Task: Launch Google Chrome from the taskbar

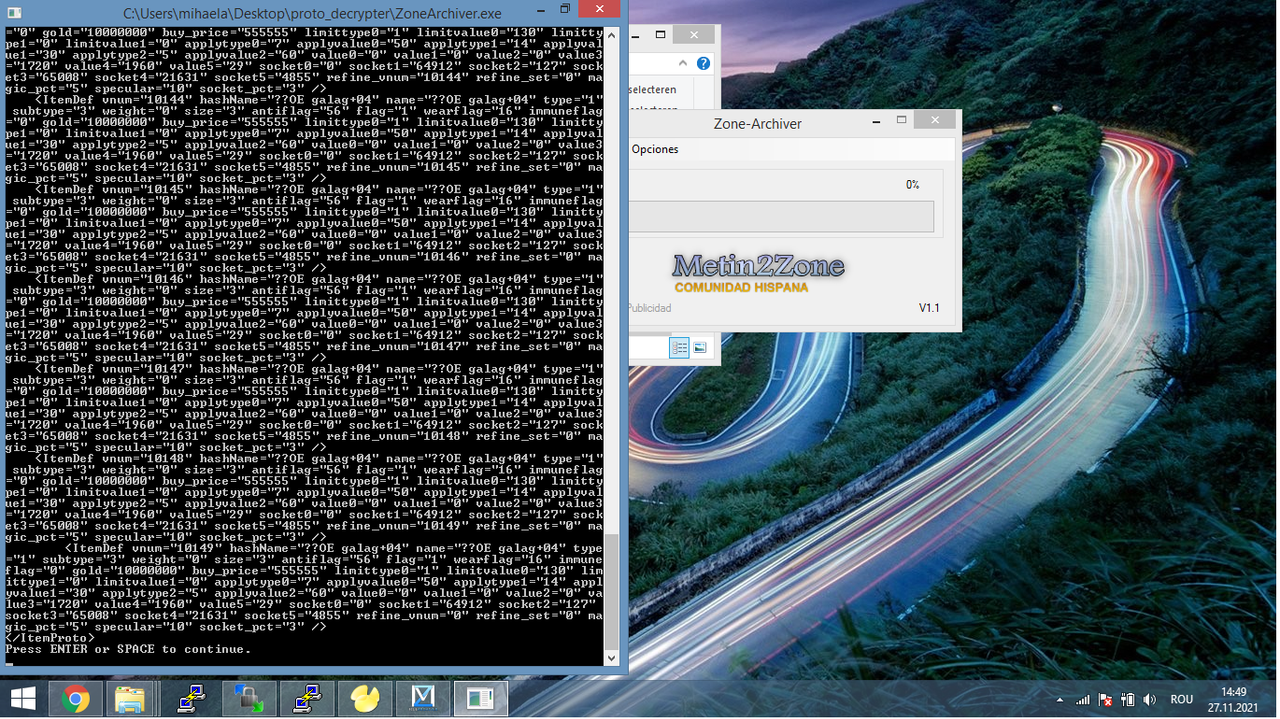Action: pyautogui.click(x=75, y=699)
